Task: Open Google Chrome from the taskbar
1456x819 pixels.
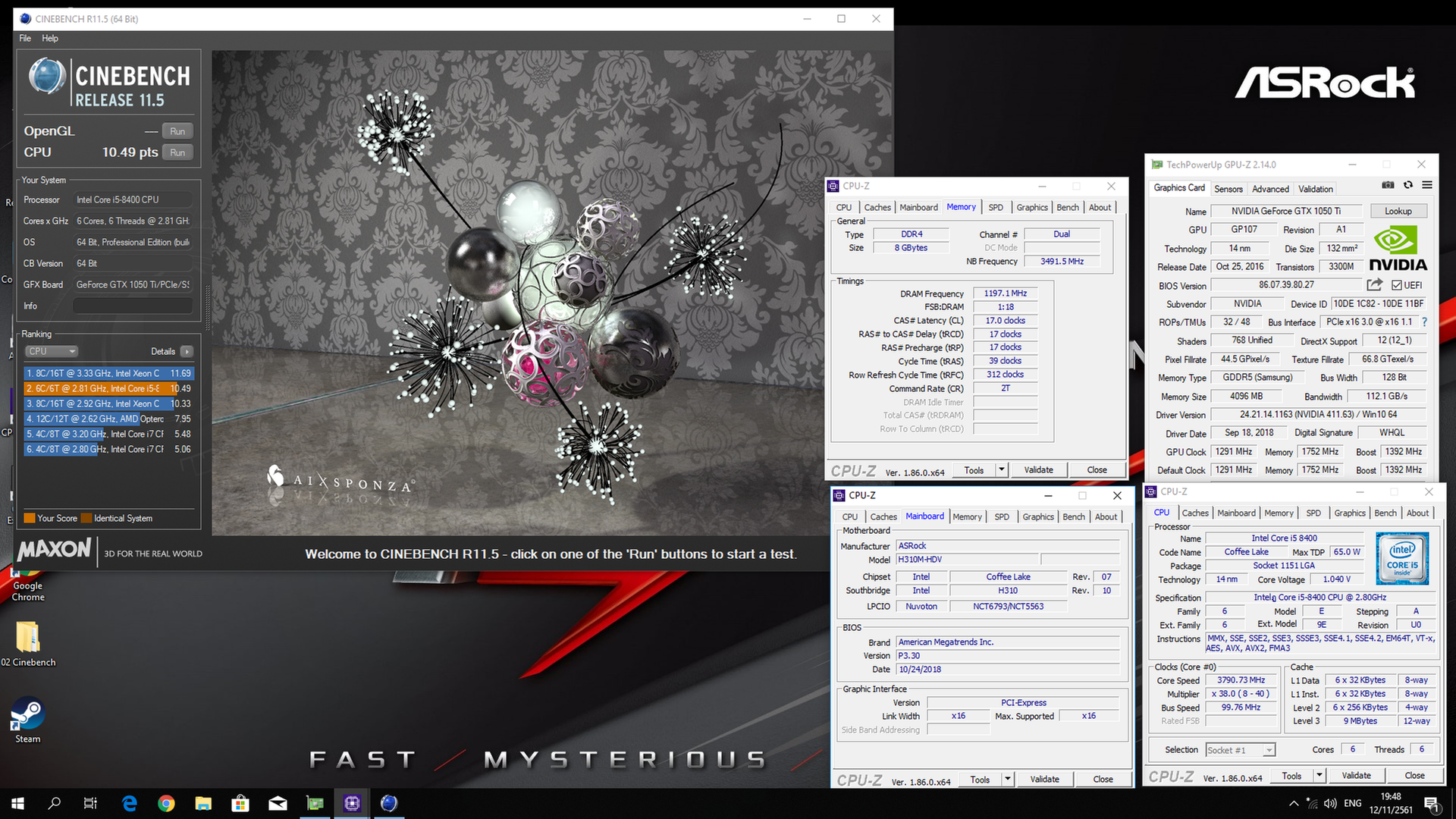Action: click(166, 803)
